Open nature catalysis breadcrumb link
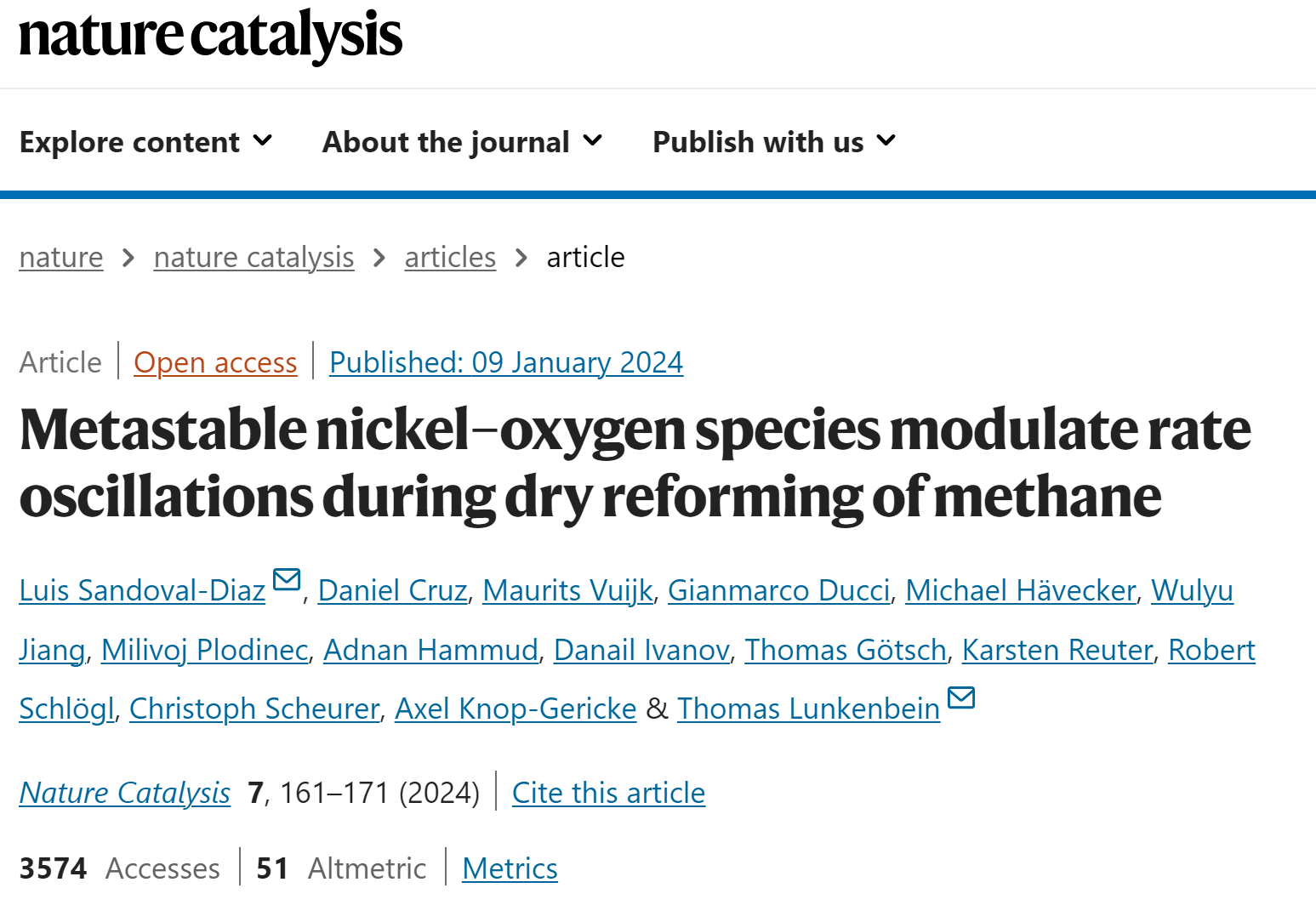 point(254,257)
